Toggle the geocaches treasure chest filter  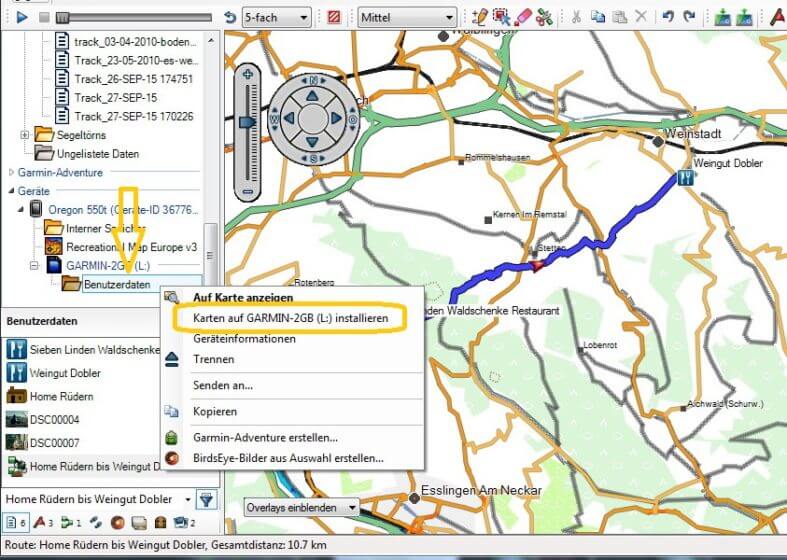tap(160, 522)
